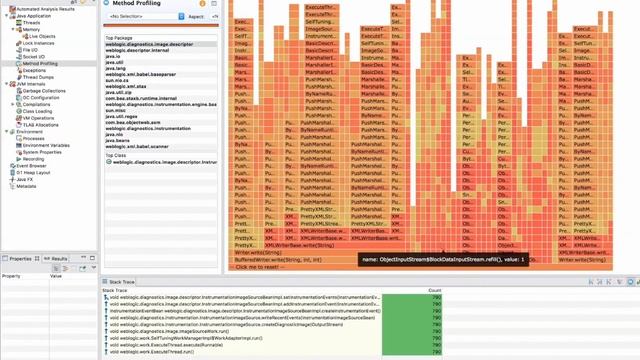640x360 pixels.
Task: Open the GC Configuration page
Action: click(x=41, y=98)
